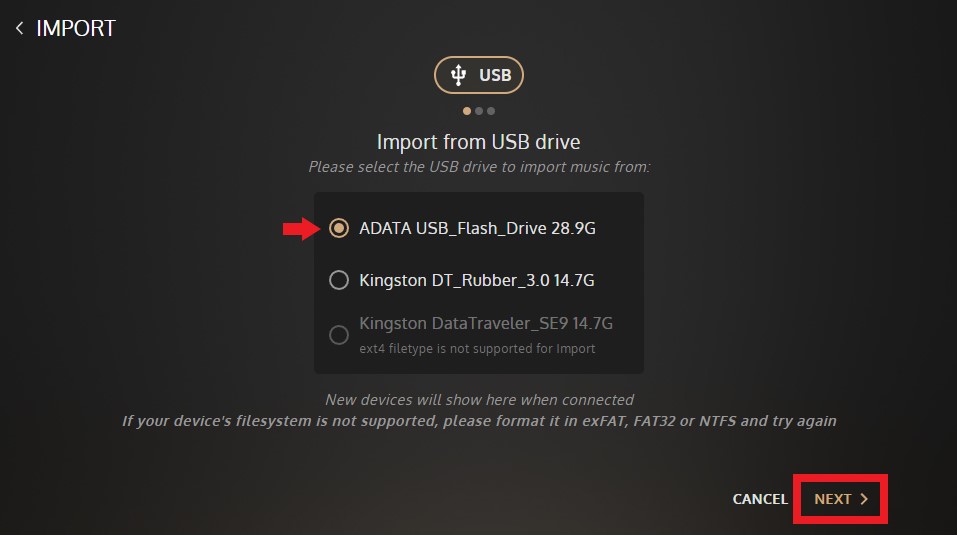Click the USB pill badge
This screenshot has height=535, width=957.
[x=478, y=75]
